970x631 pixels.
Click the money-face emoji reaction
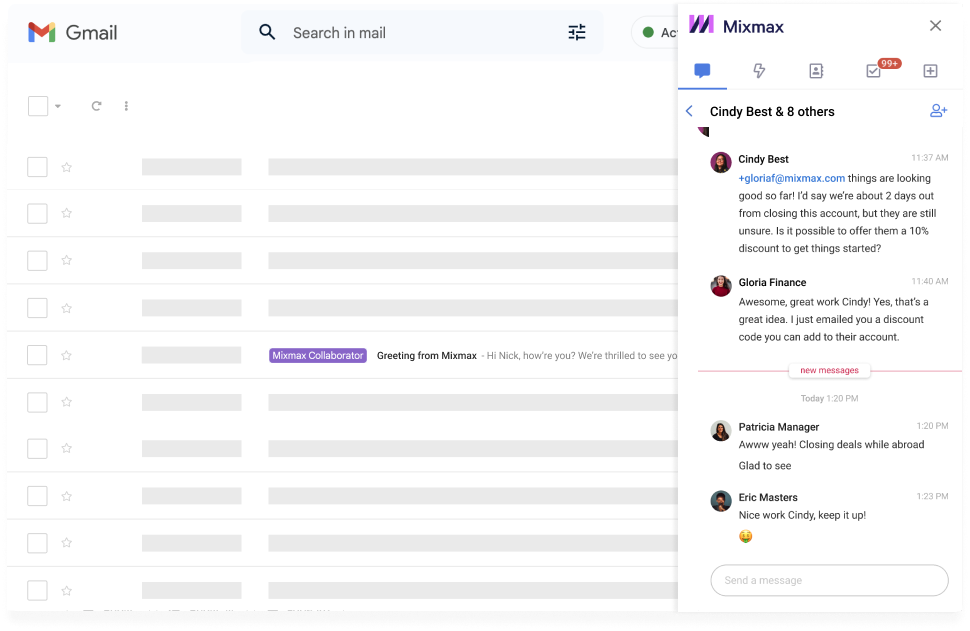pos(745,536)
